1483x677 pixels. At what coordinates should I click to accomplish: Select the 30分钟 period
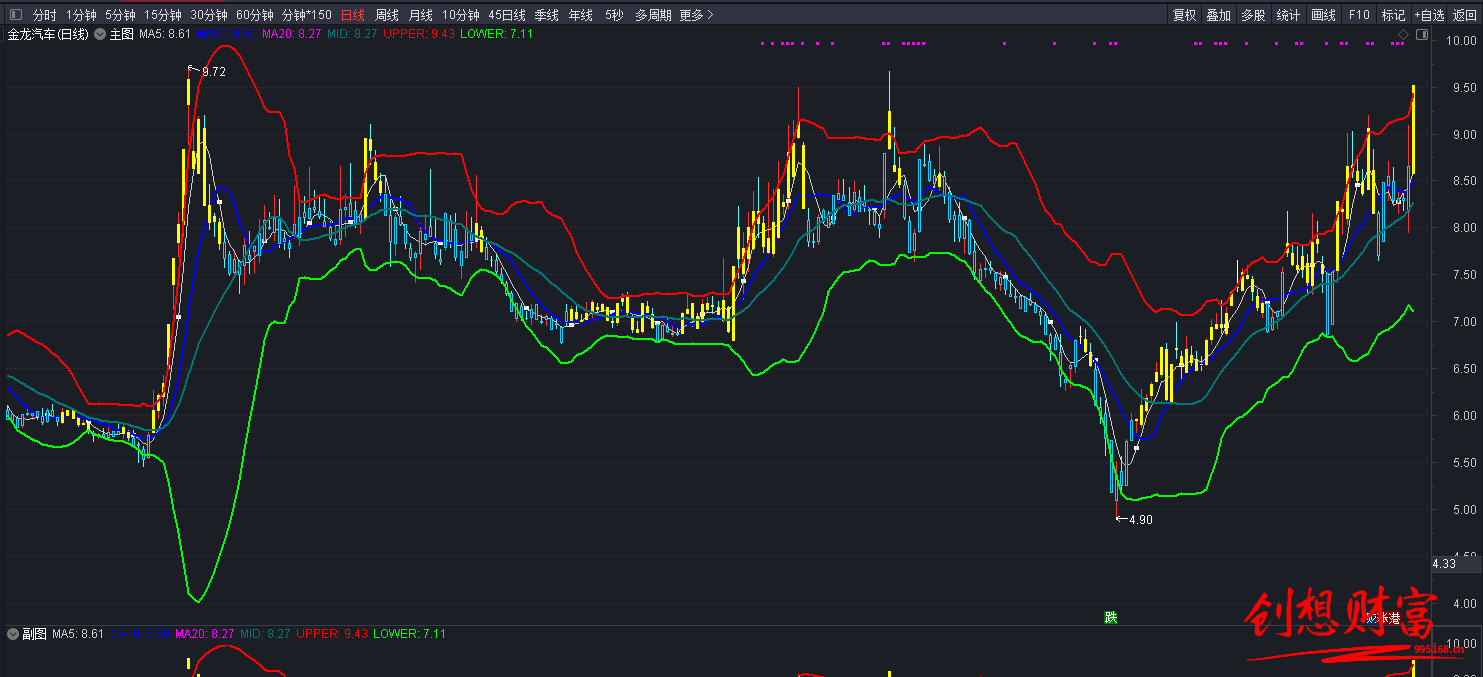tap(209, 15)
